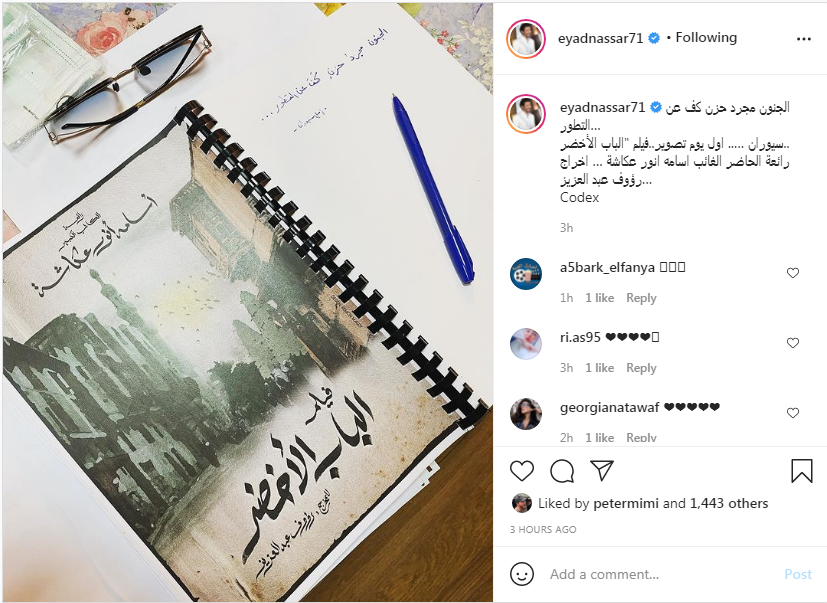Open the comment bubble icon
The width and height of the screenshot is (827, 603).
click(562, 471)
